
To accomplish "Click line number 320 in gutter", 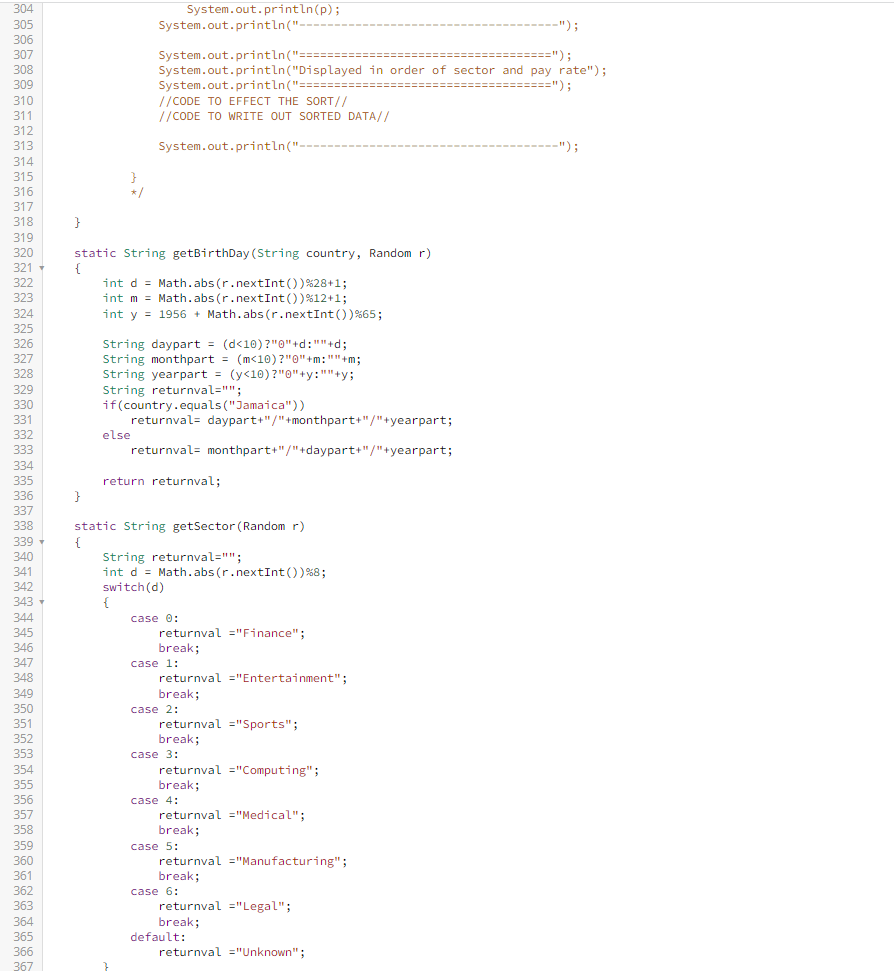I will coord(24,253).
